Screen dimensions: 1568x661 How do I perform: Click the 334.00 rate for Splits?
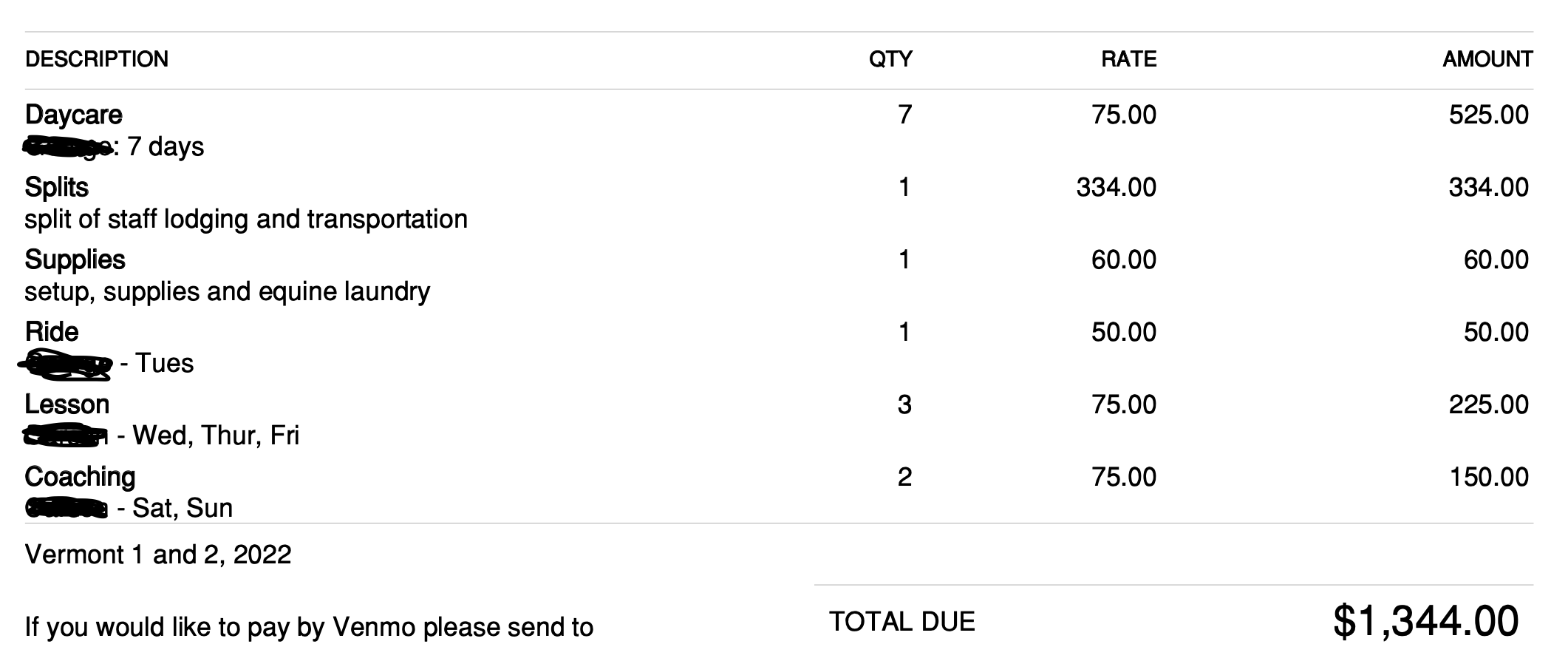point(1116,187)
